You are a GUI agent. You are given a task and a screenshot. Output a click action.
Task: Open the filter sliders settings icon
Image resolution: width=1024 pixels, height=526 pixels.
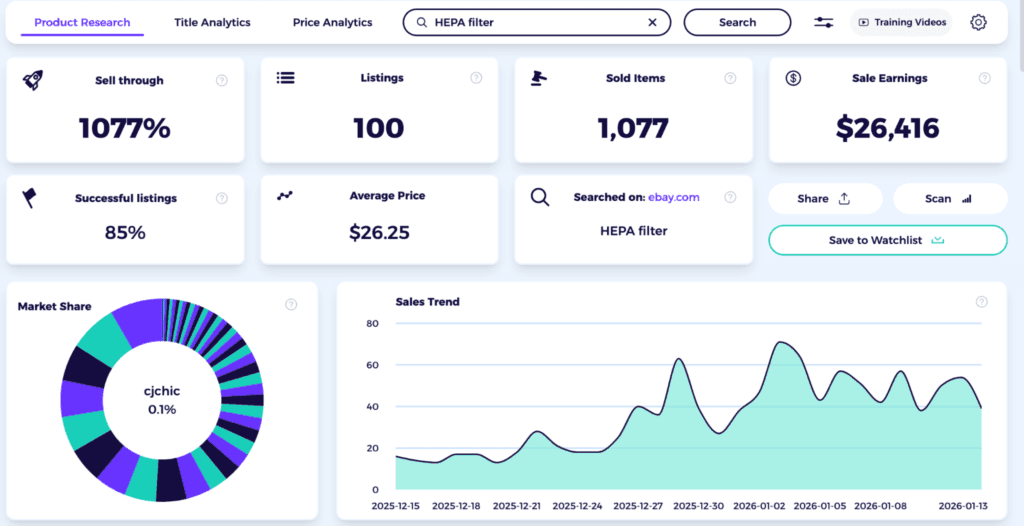(x=823, y=22)
